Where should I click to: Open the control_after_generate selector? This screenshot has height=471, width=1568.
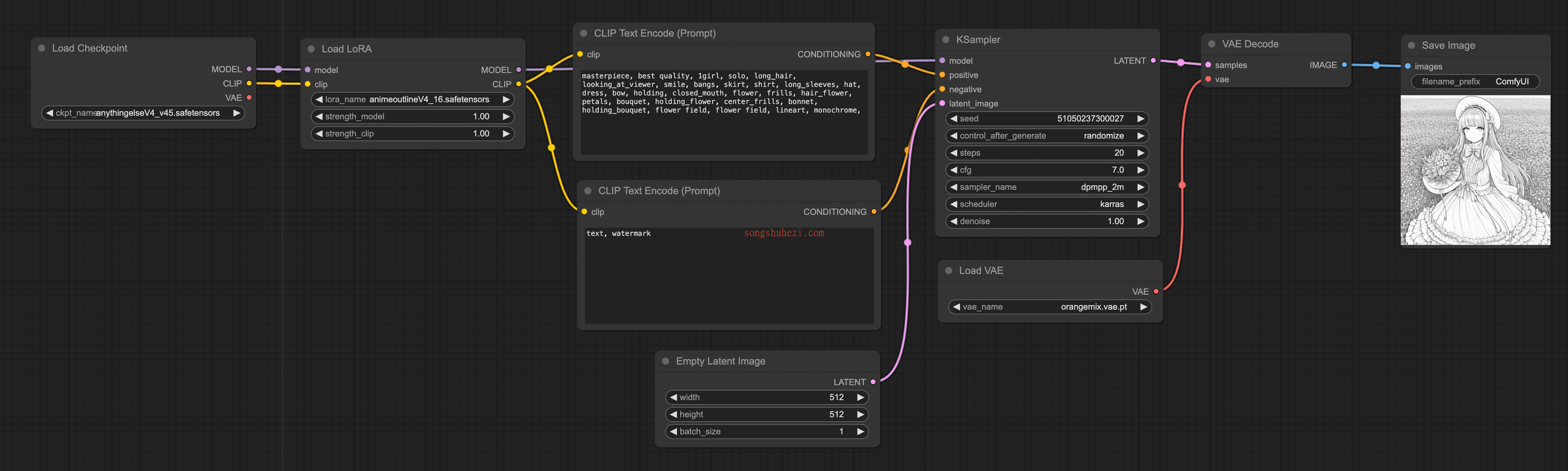click(1047, 136)
